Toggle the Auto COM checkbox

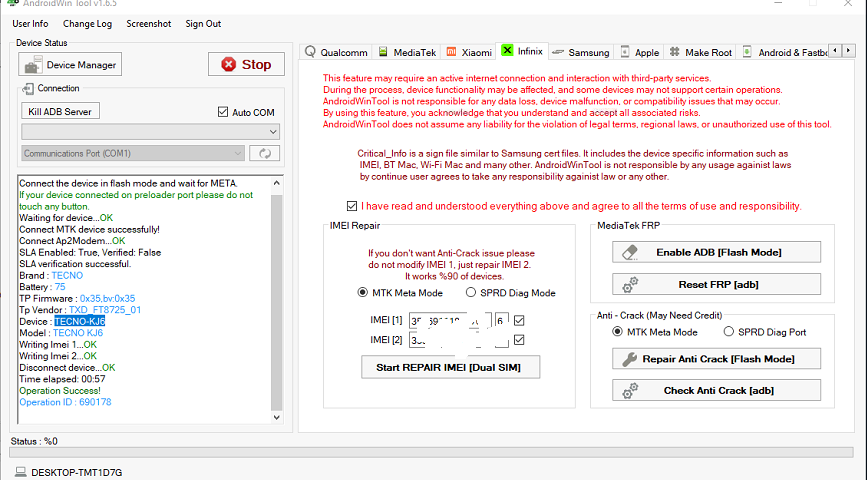pyautogui.click(x=223, y=112)
